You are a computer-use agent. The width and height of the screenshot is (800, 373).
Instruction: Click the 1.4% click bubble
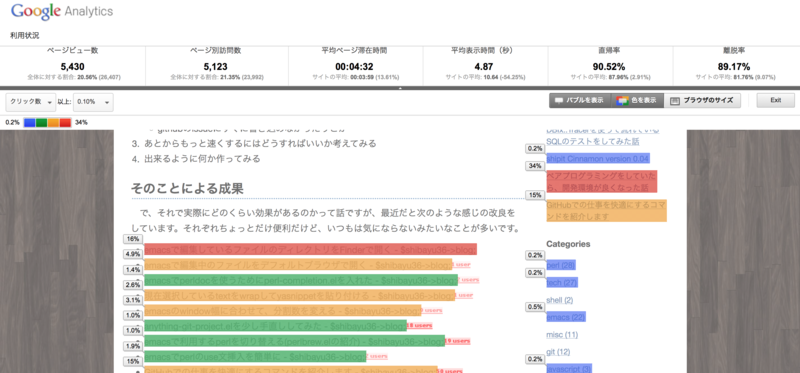pyautogui.click(x=133, y=269)
